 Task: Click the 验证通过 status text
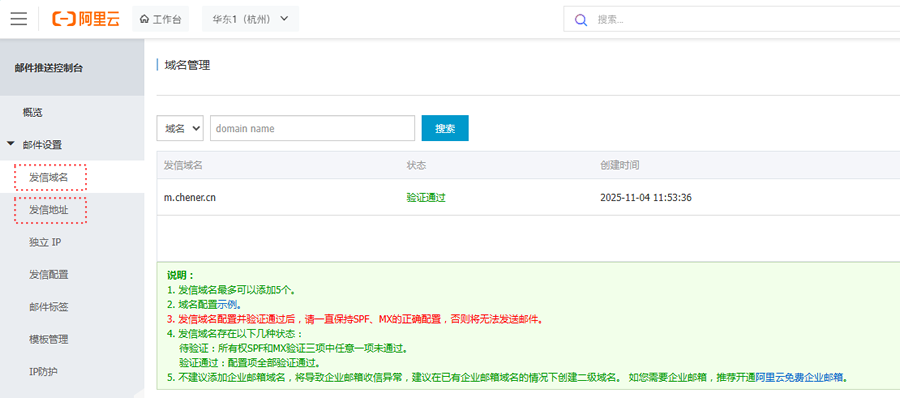coord(426,198)
